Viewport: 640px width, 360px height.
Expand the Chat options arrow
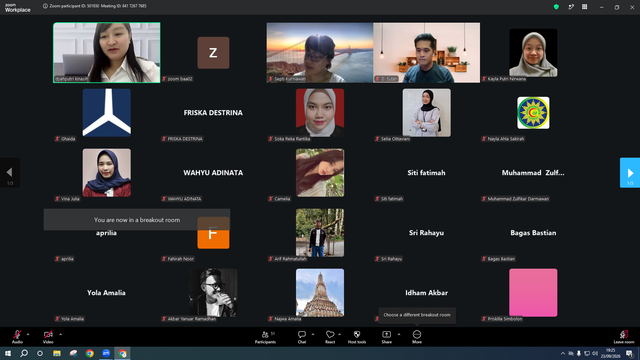pos(313,334)
